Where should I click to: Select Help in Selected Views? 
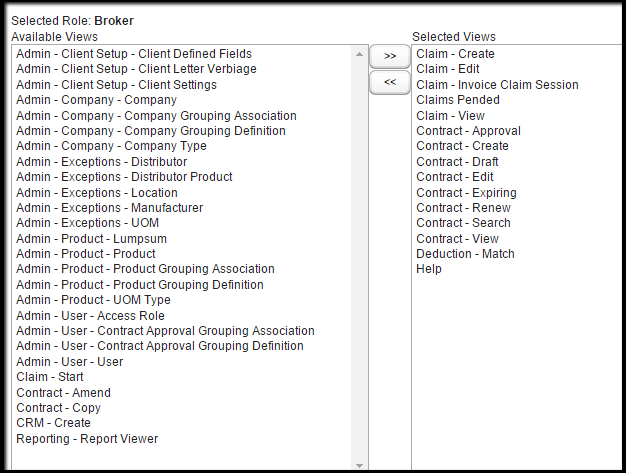[429, 269]
